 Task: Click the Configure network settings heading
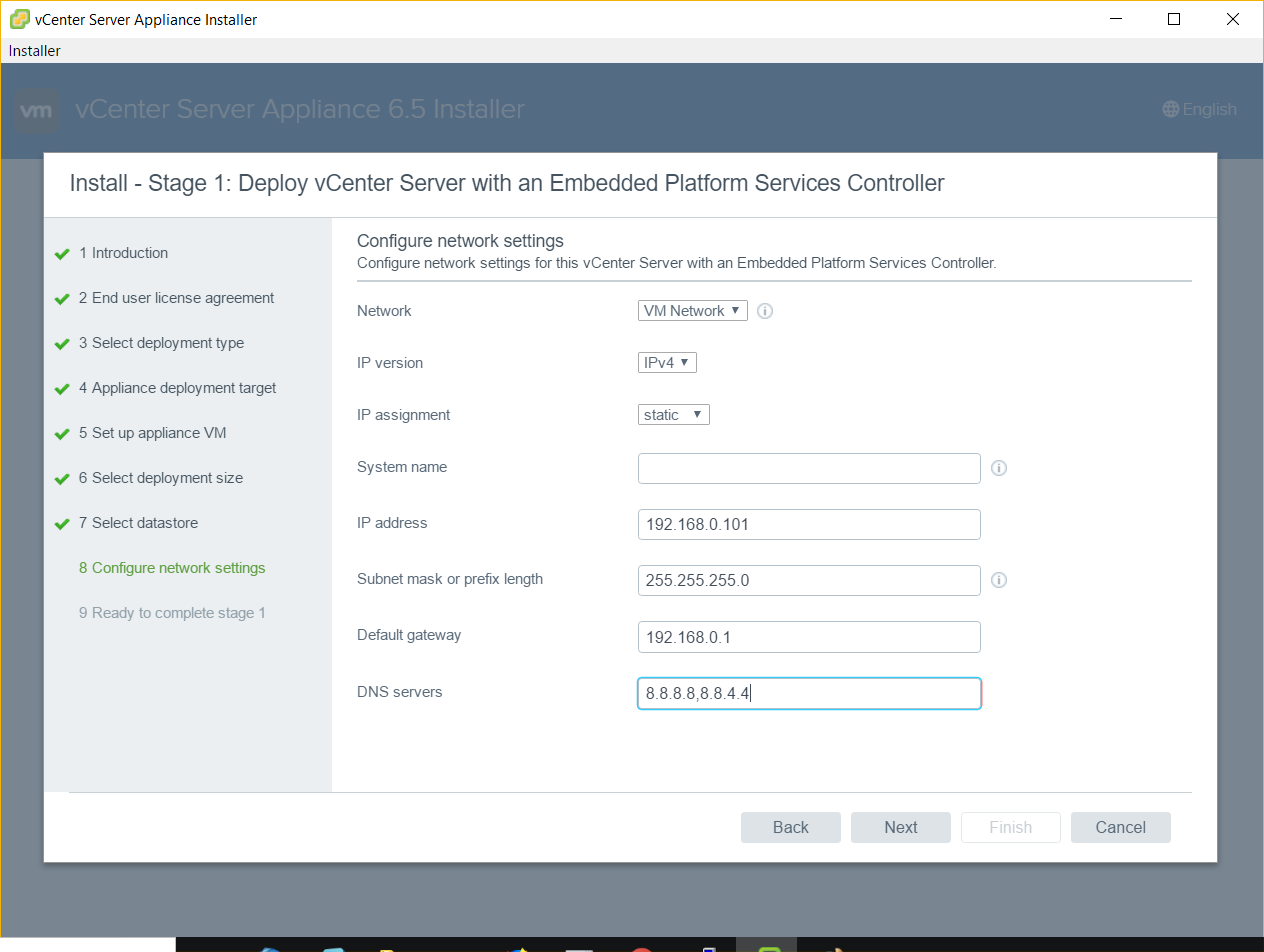pos(460,241)
